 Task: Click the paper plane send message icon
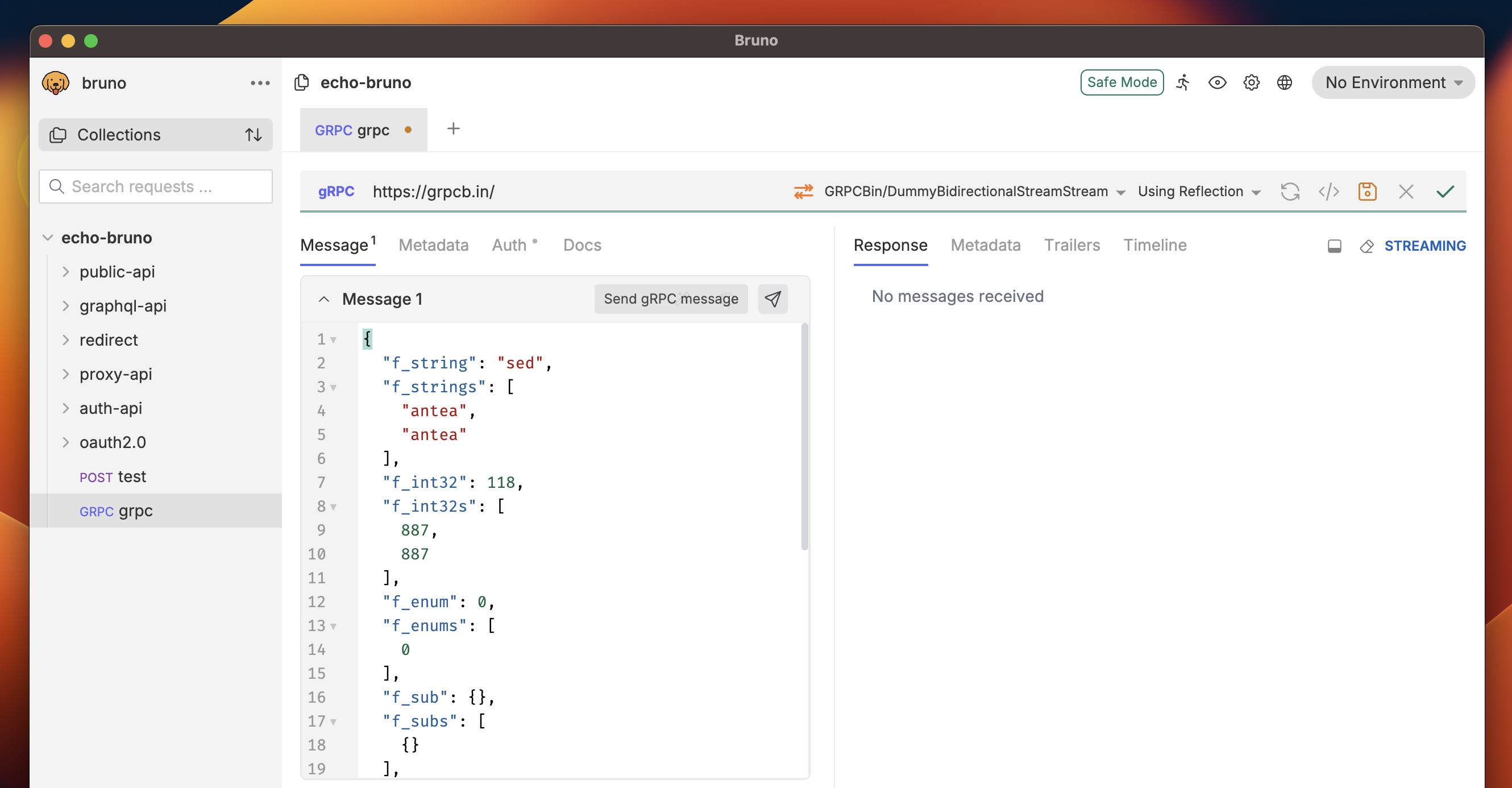[x=772, y=299]
